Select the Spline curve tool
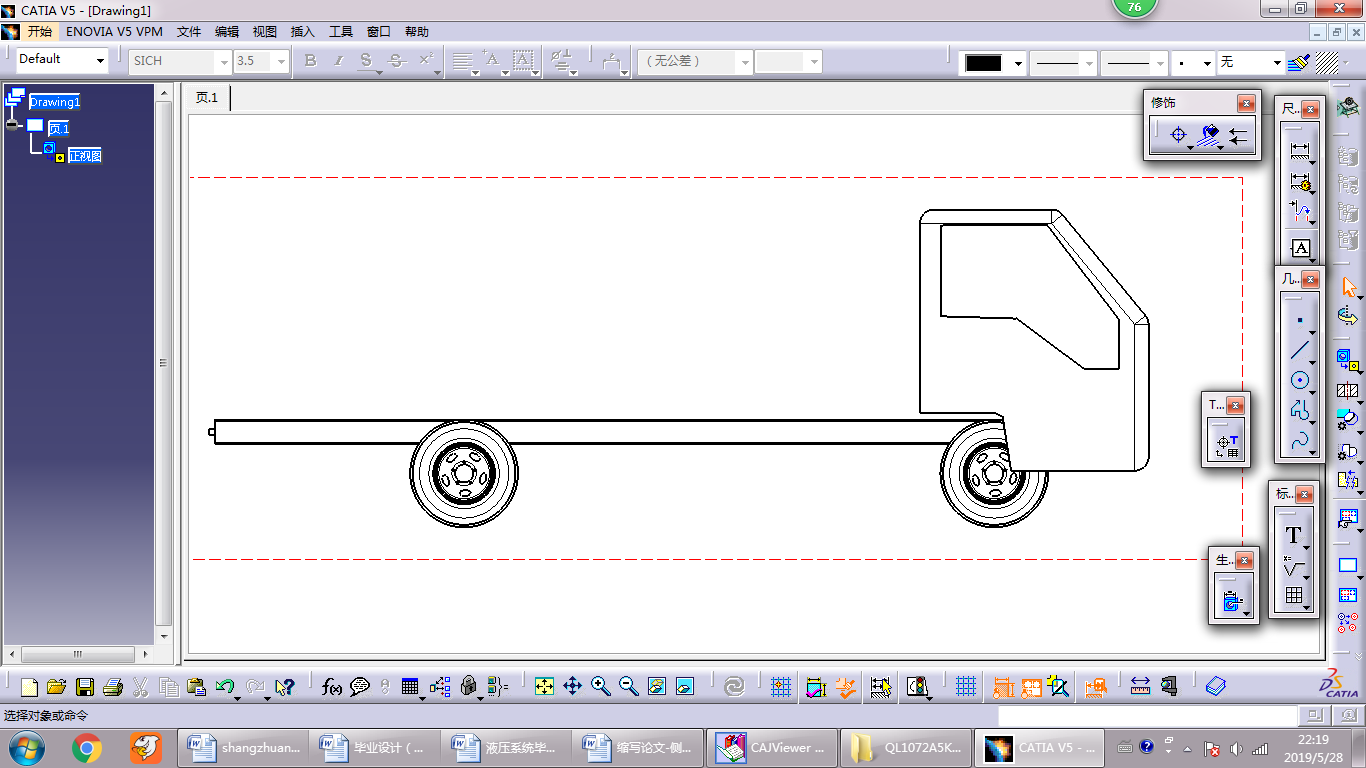 tap(1299, 439)
